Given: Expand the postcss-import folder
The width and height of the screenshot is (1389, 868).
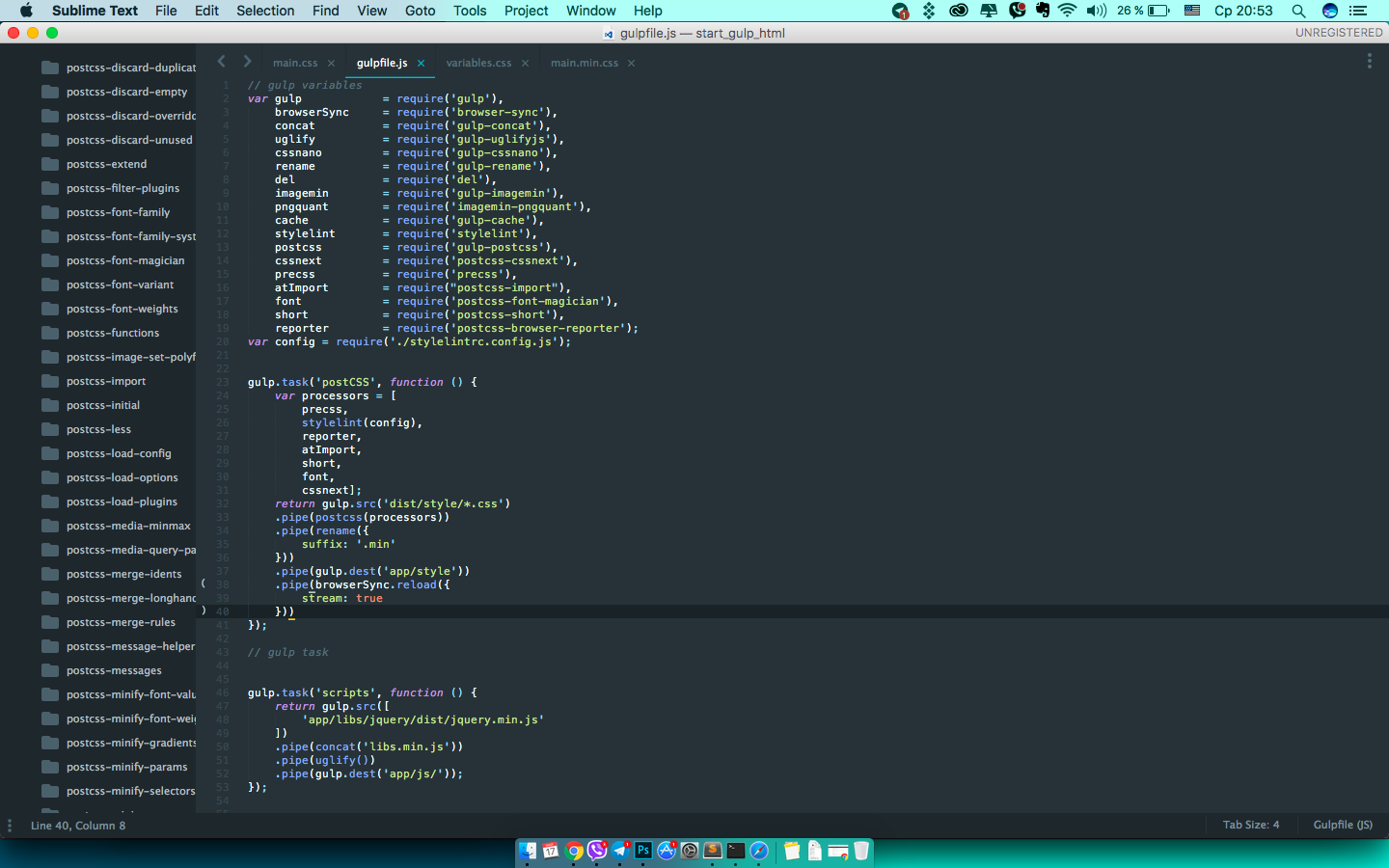Looking at the screenshot, I should (95, 381).
